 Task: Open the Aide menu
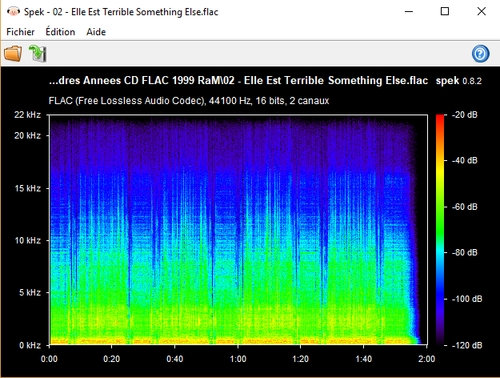point(96,32)
